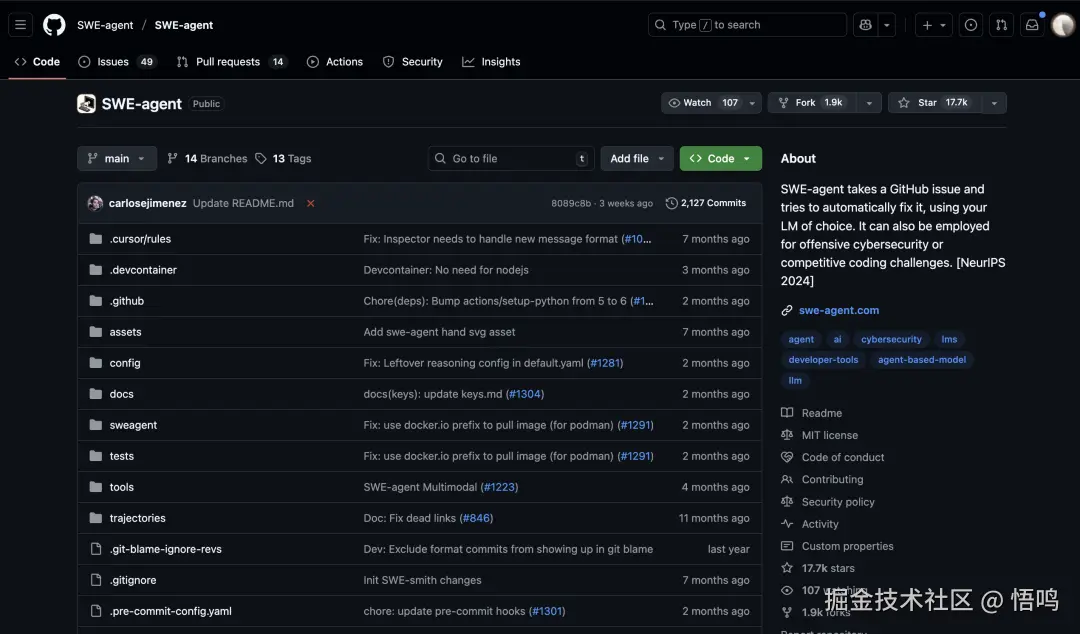Image resolution: width=1080 pixels, height=634 pixels.
Task: Expand the star lists dropdown arrow
Action: click(994, 103)
